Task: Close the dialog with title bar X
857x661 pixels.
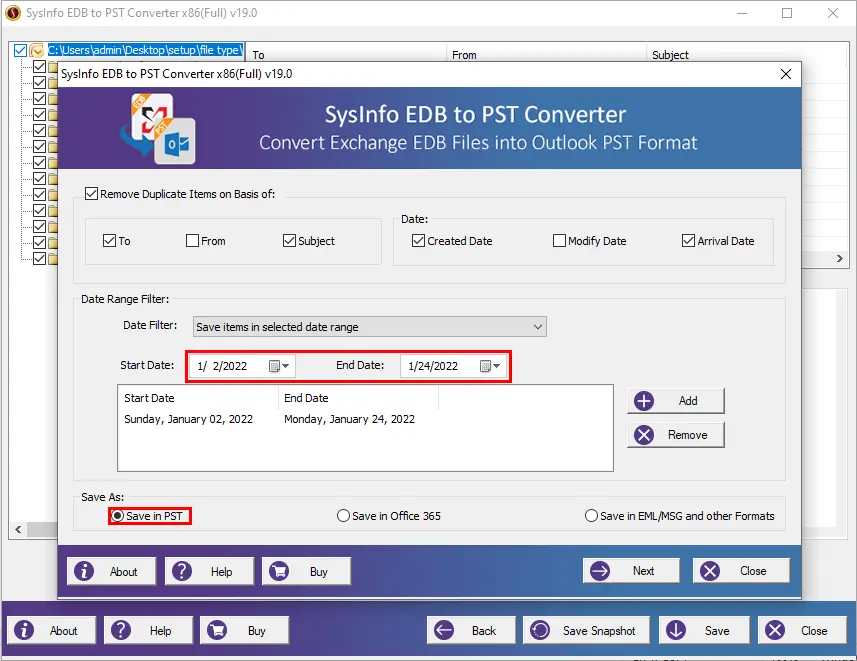Action: 785,74
